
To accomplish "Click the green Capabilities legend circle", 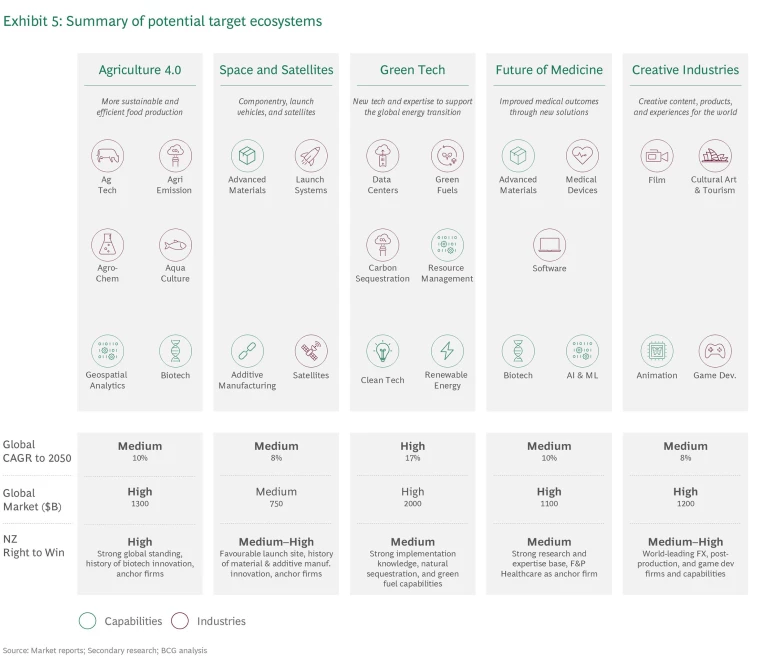I will (x=87, y=620).
